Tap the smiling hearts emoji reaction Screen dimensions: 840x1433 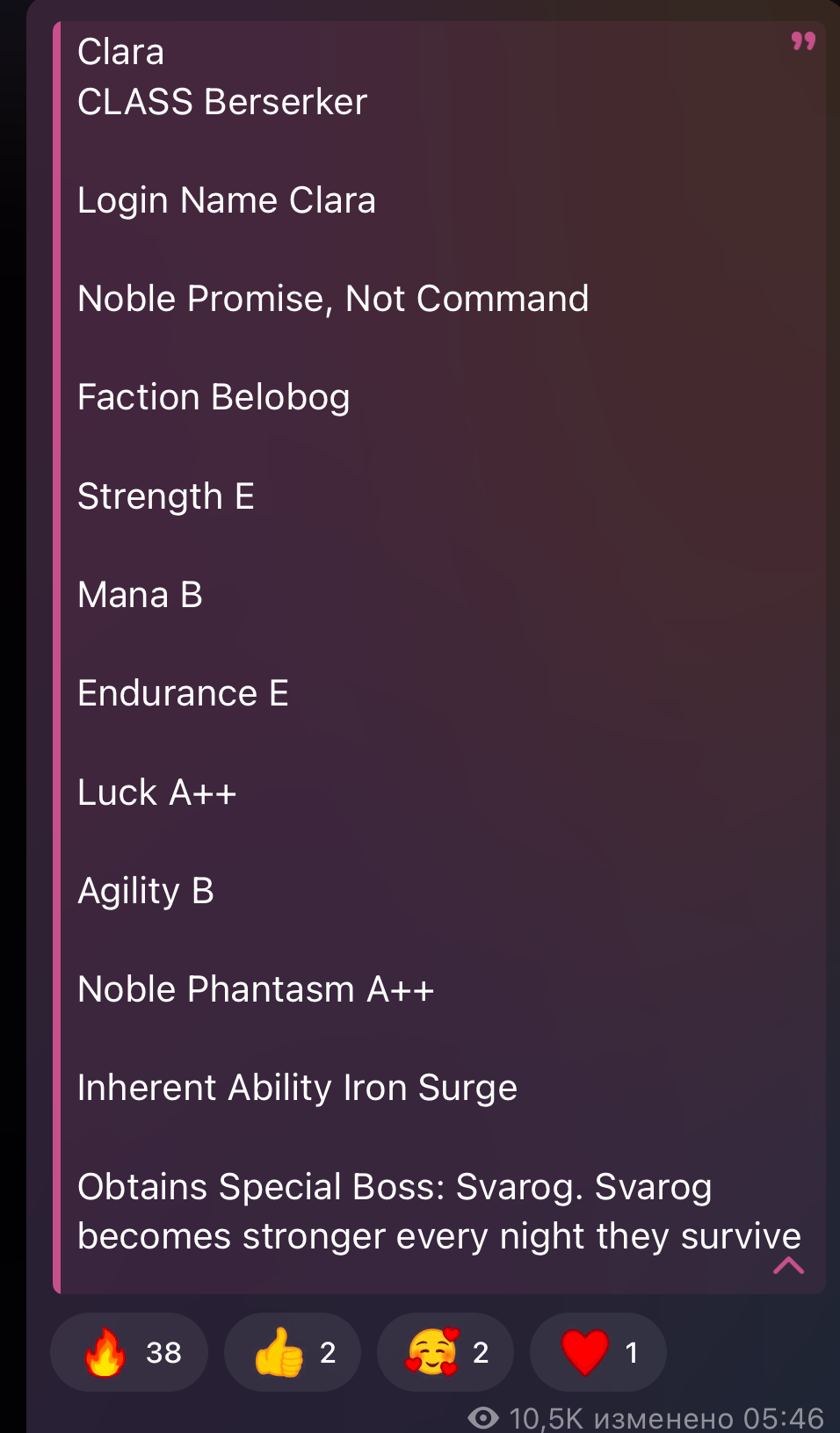(x=431, y=1352)
